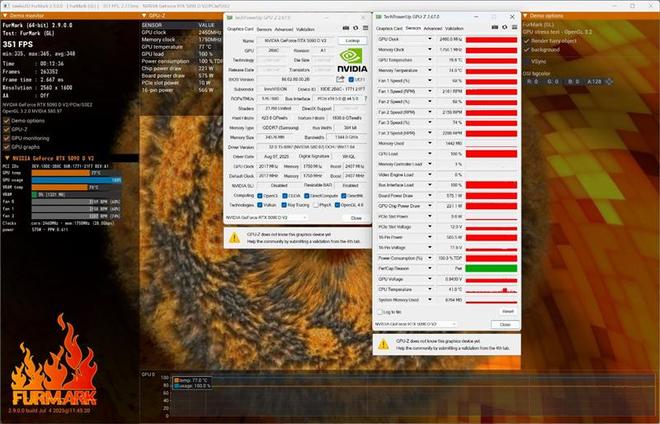Viewport: 660px width, 424px height.
Task: Open the hamburger menu in GPU-Z Sensors window
Action: pyautogui.click(x=514, y=27)
